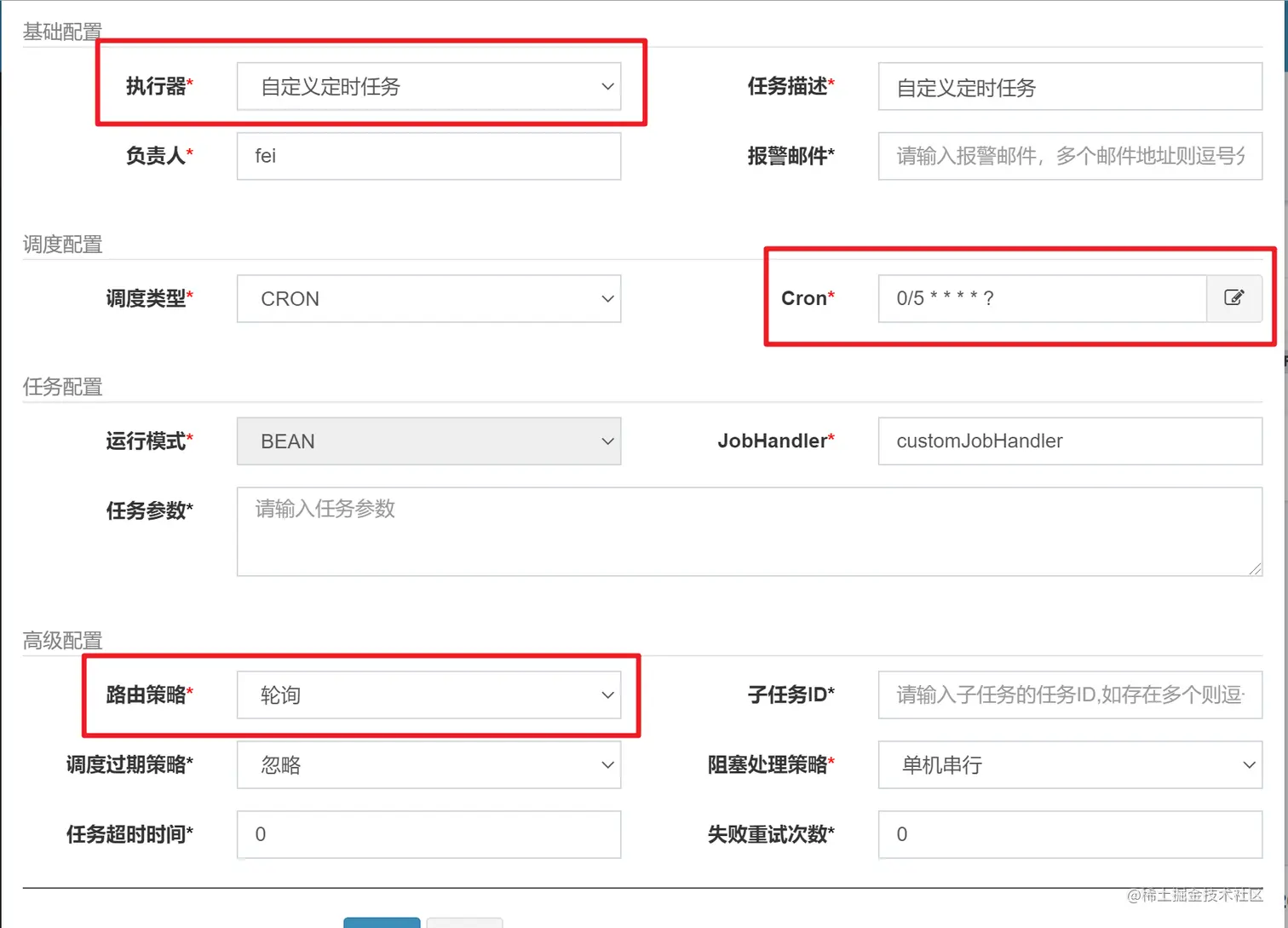Open the 执行器 dropdown

coord(428,86)
